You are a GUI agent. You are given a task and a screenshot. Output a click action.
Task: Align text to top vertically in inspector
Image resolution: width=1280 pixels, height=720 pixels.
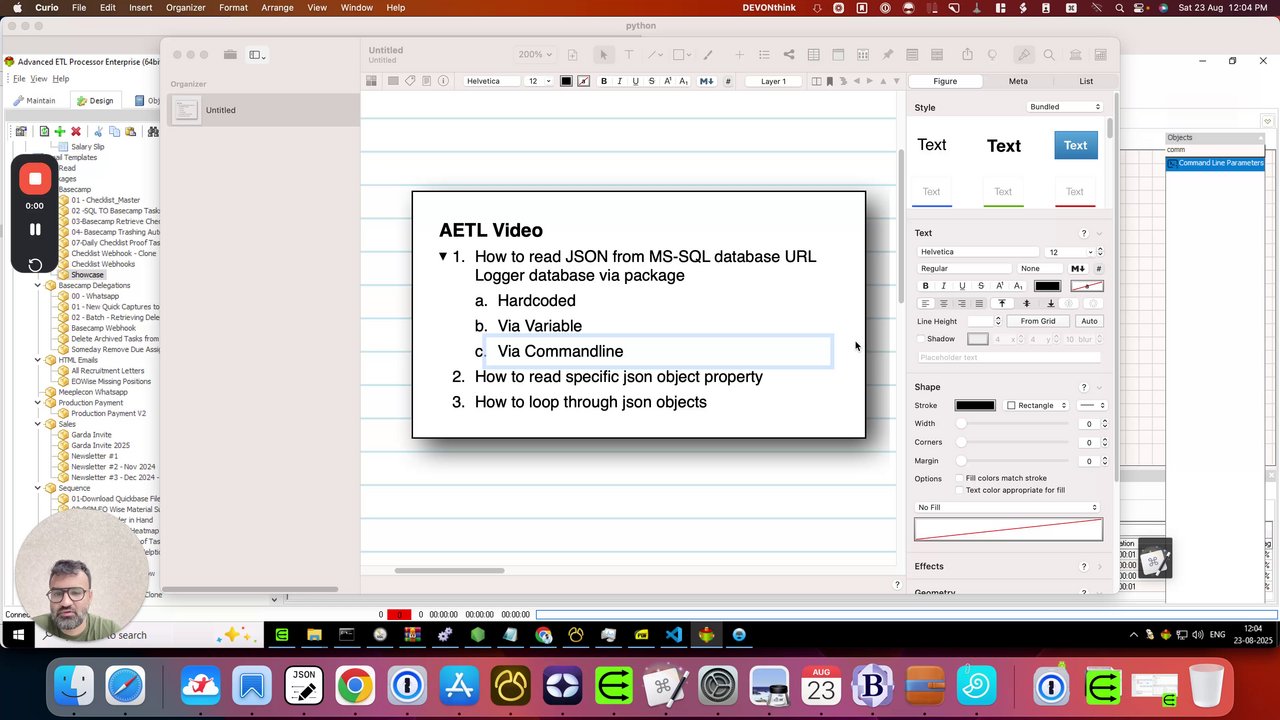point(1002,303)
